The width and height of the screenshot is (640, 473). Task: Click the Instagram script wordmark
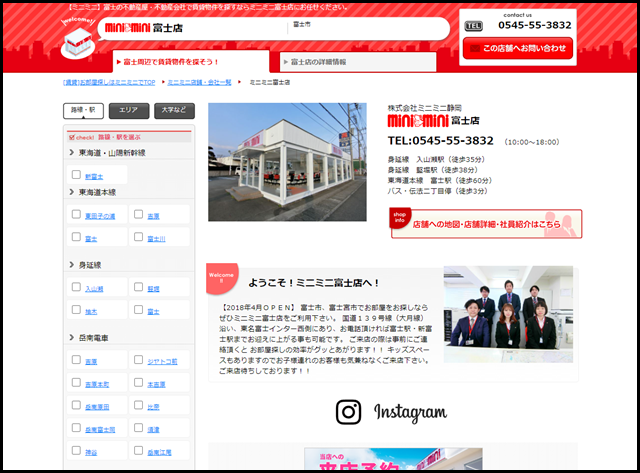(410, 413)
